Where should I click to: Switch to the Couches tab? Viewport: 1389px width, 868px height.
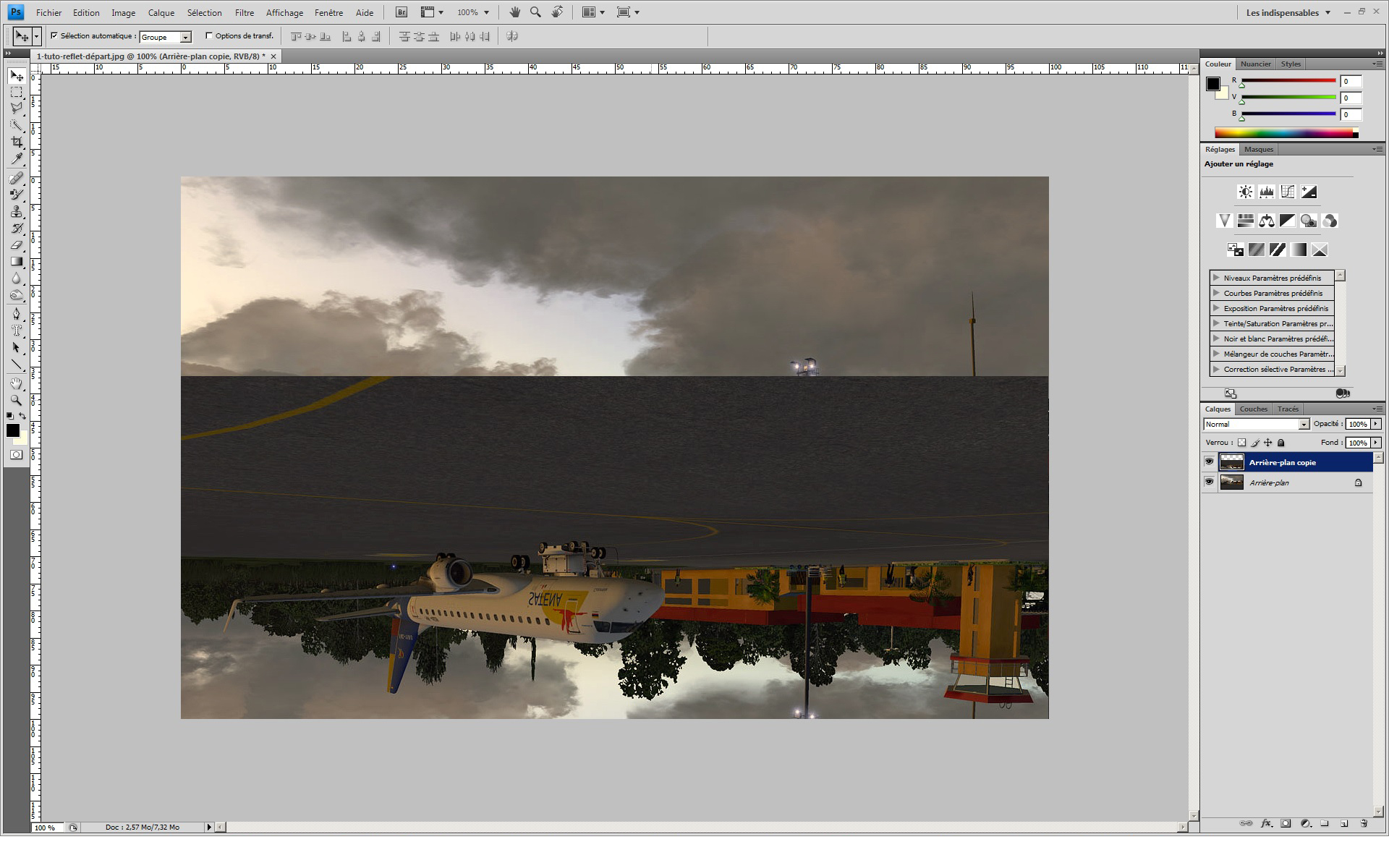[1253, 409]
